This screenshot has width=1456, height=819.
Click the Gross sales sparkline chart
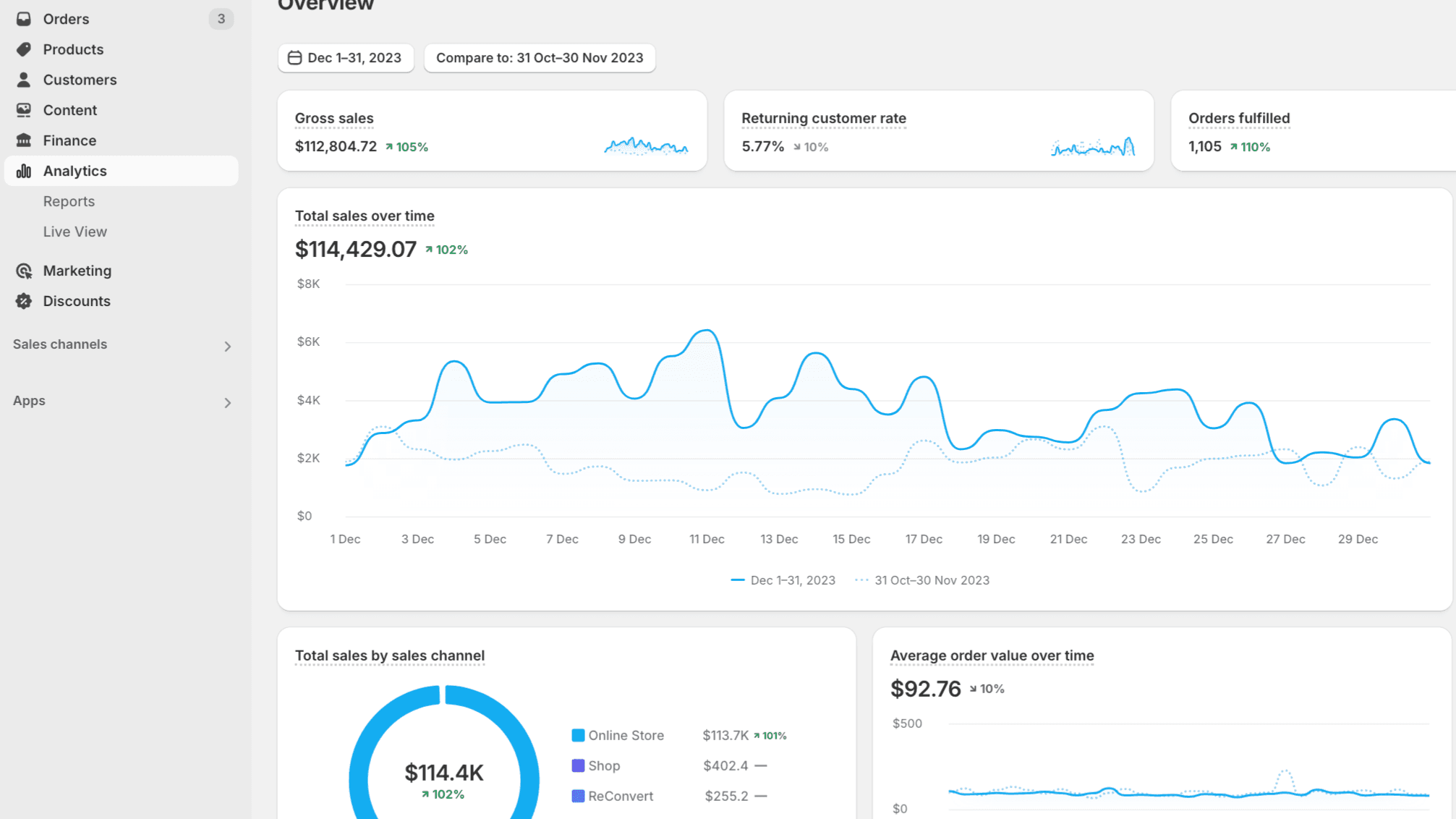(646, 146)
